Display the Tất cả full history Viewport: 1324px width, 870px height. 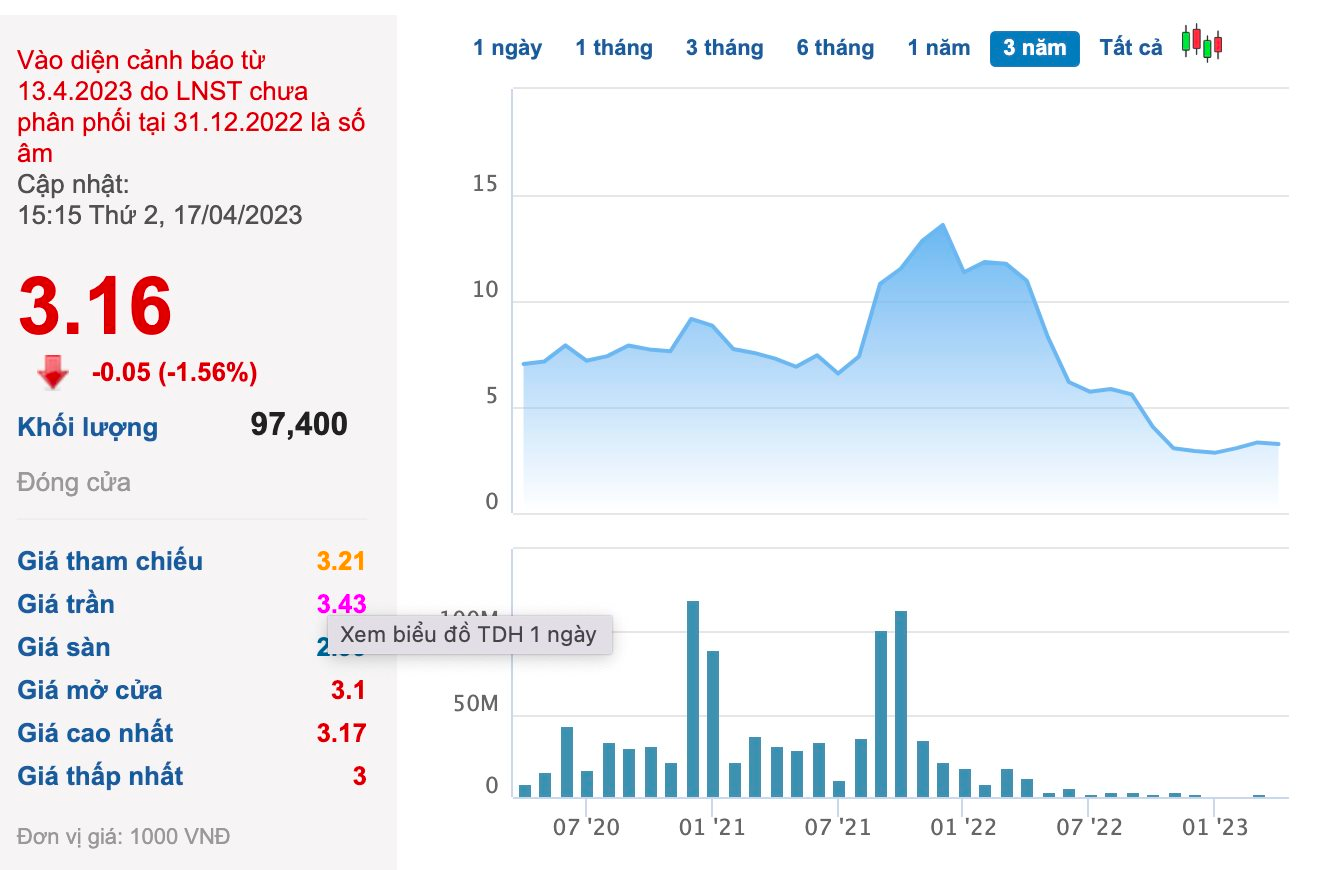pyautogui.click(x=1131, y=48)
